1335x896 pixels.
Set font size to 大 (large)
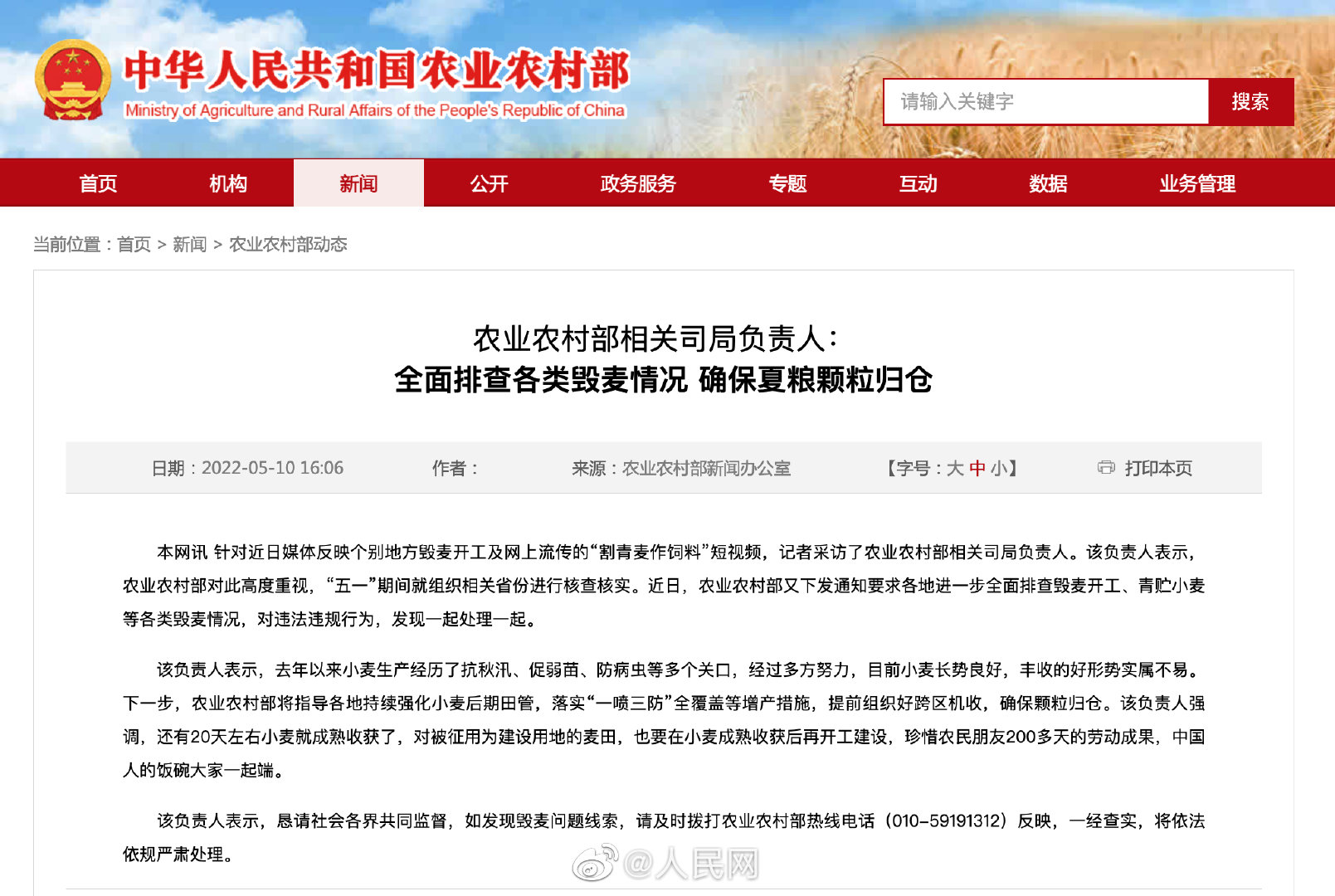point(955,469)
